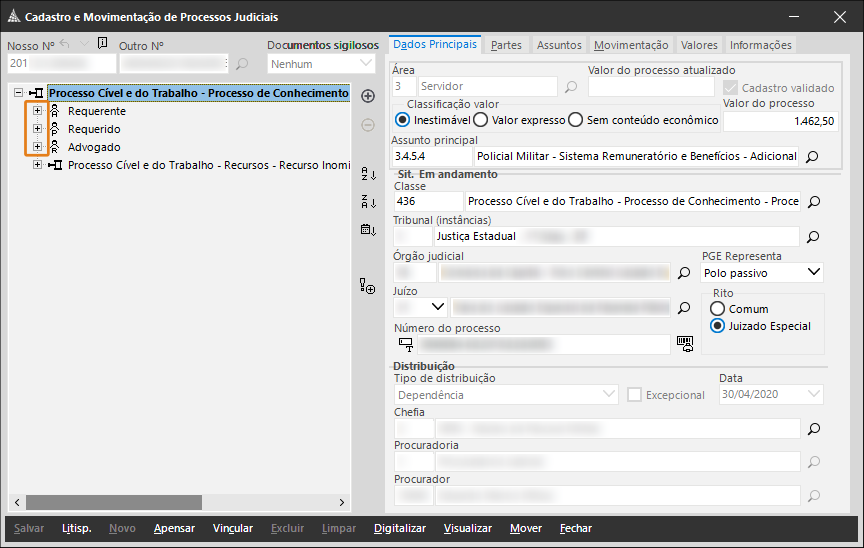Sort tree ascending with A-Z icon
The height and width of the screenshot is (548, 864).
[367, 175]
